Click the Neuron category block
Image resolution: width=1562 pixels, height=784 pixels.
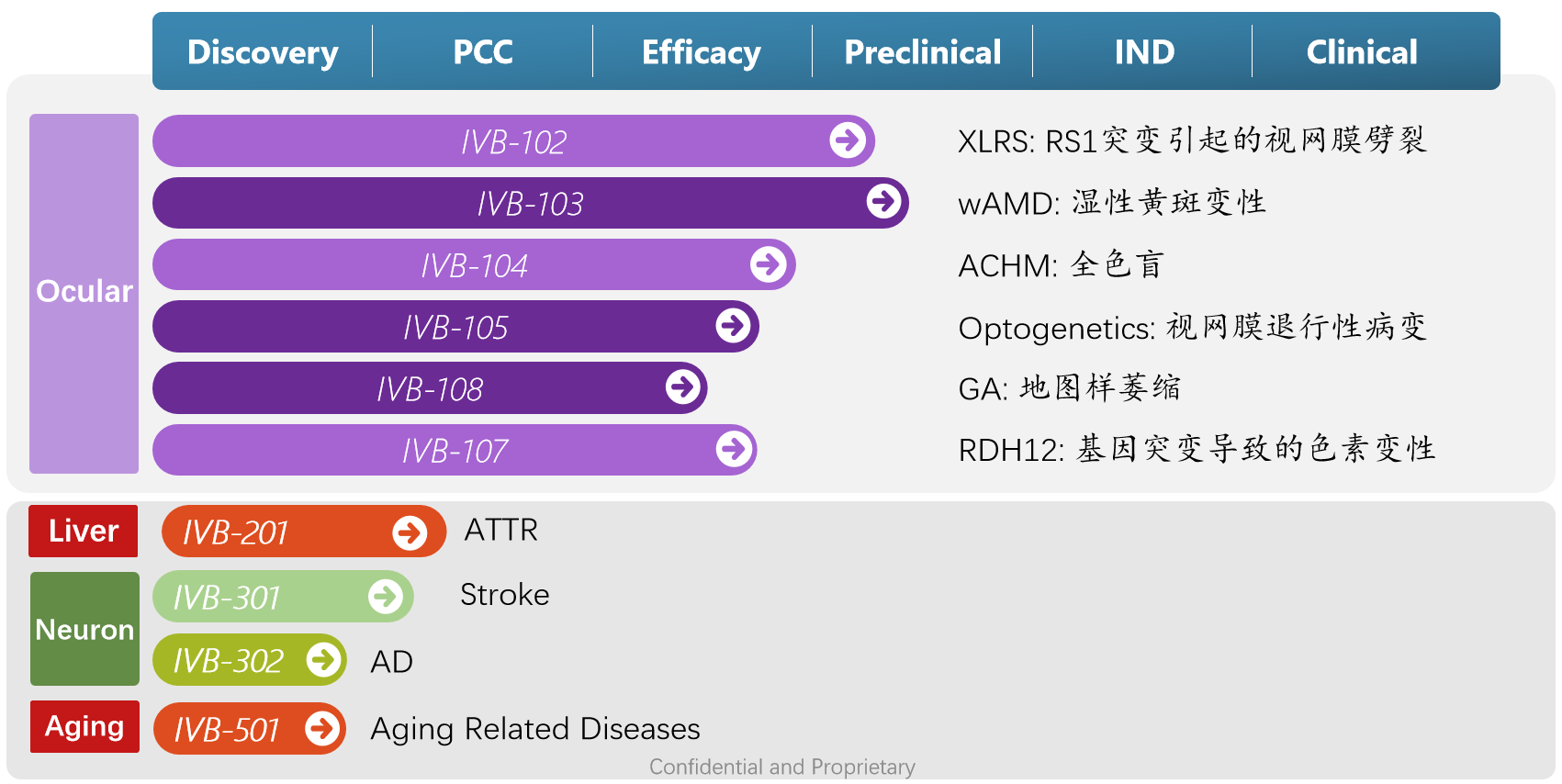(x=84, y=629)
